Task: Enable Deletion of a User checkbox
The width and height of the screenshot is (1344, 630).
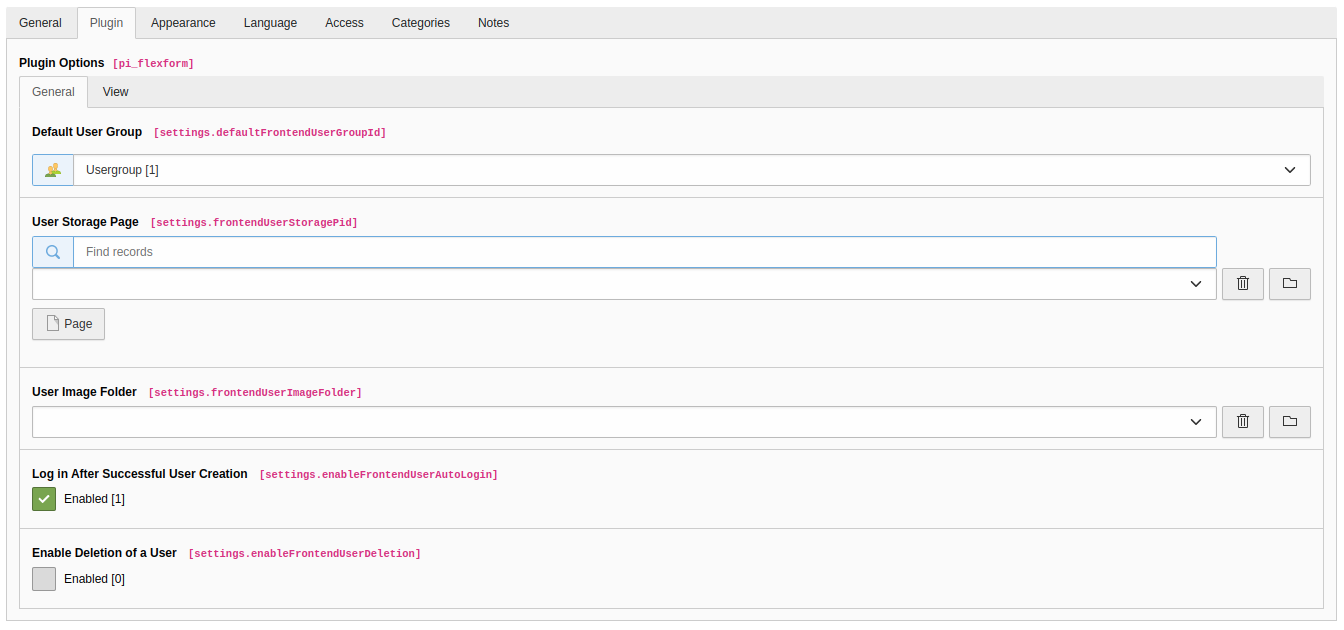Action: (44, 579)
